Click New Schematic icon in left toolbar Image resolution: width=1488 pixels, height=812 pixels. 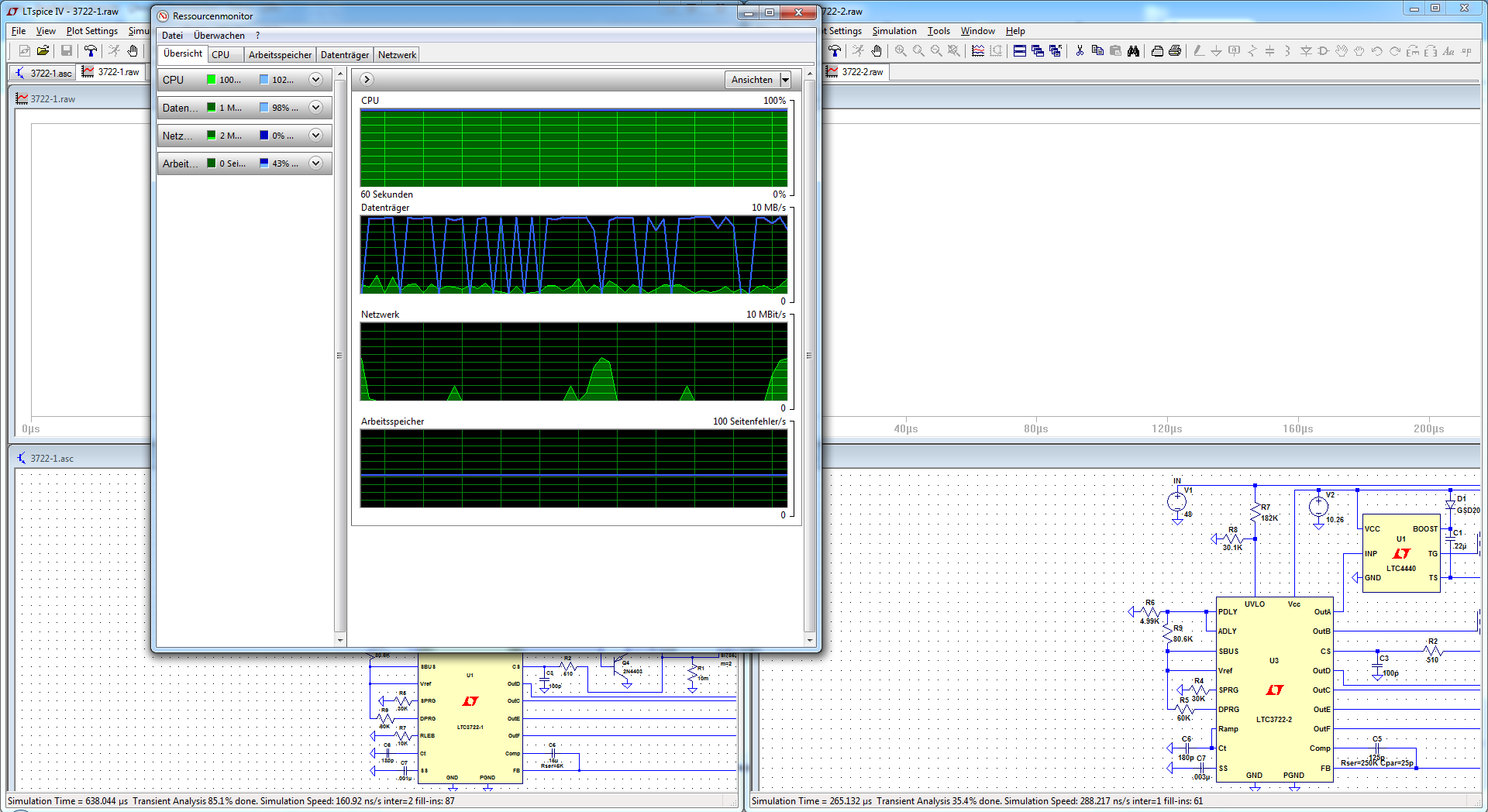pyautogui.click(x=24, y=50)
